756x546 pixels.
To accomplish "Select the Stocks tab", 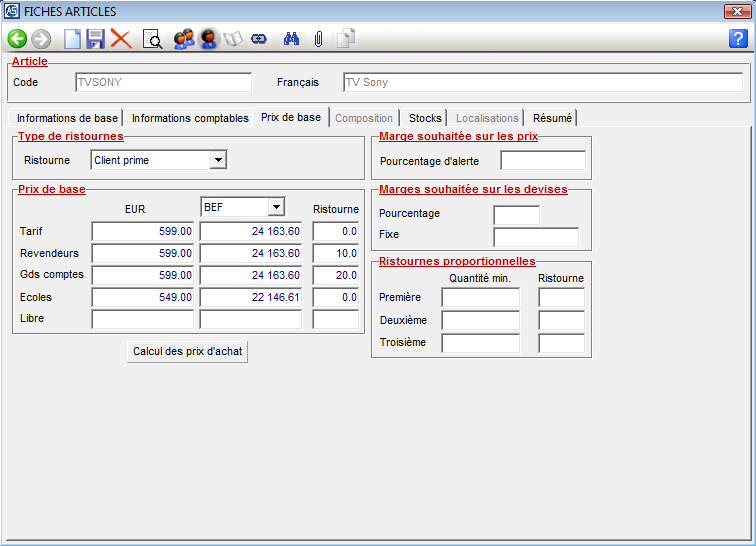I will [425, 118].
